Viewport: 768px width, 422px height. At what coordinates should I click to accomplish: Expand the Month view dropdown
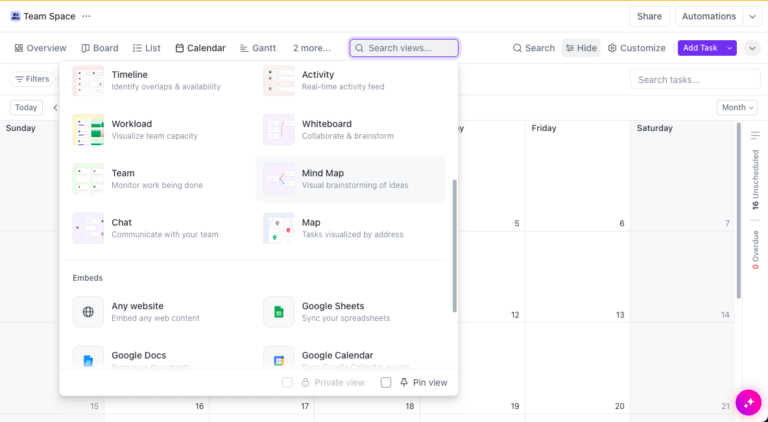(737, 108)
